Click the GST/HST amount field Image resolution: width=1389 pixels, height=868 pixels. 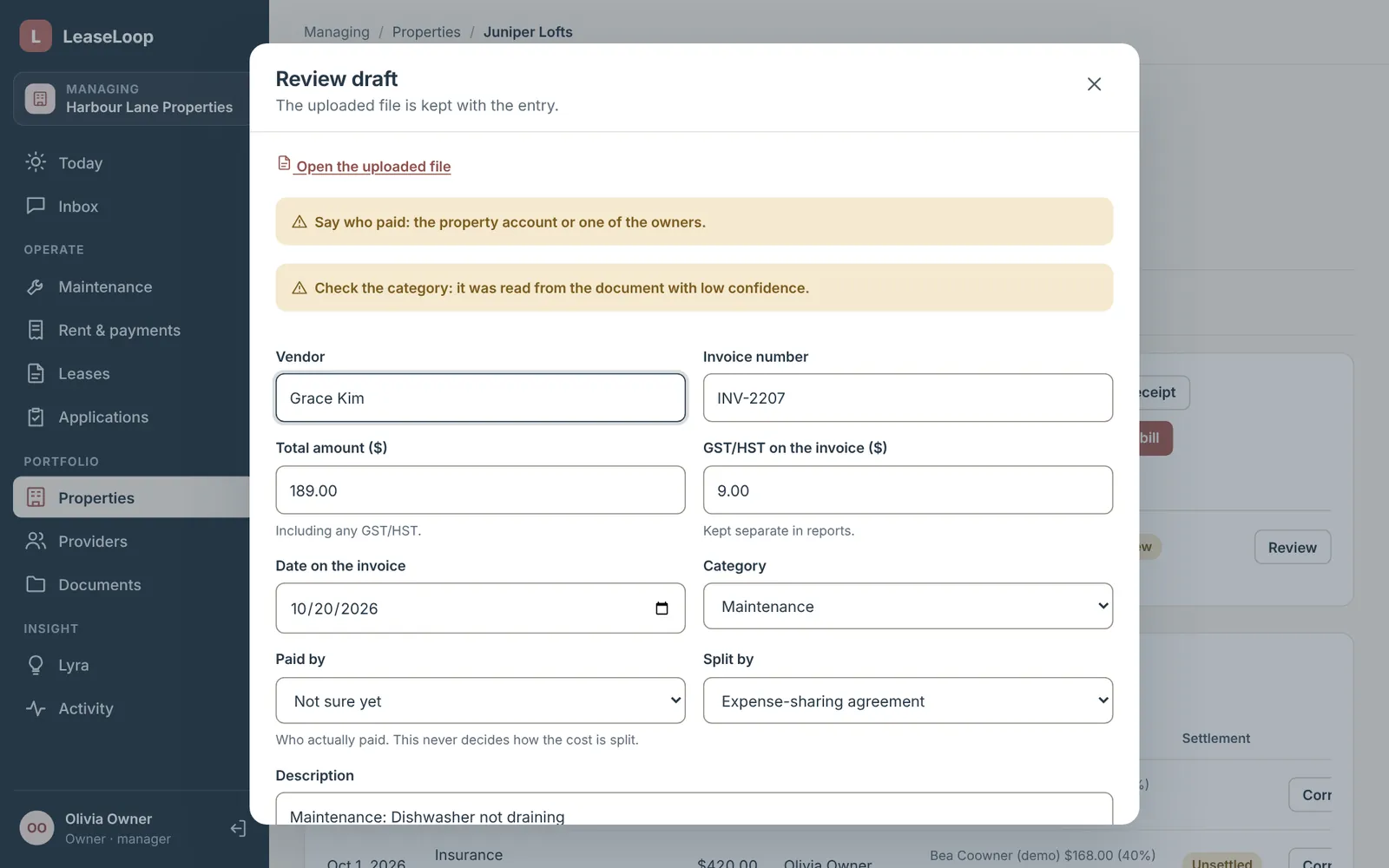tap(908, 490)
